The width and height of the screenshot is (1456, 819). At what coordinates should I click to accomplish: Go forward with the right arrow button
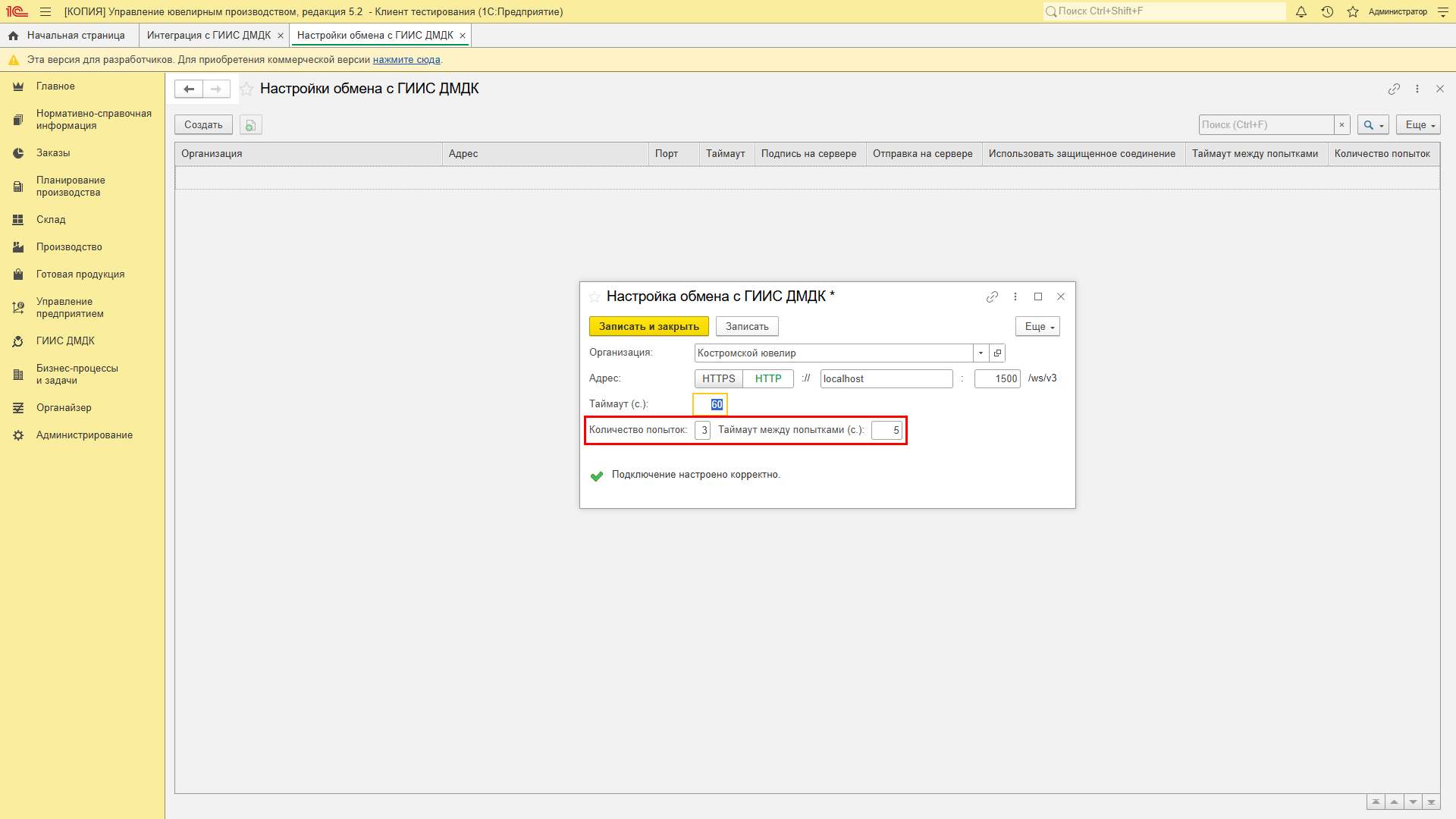point(216,89)
